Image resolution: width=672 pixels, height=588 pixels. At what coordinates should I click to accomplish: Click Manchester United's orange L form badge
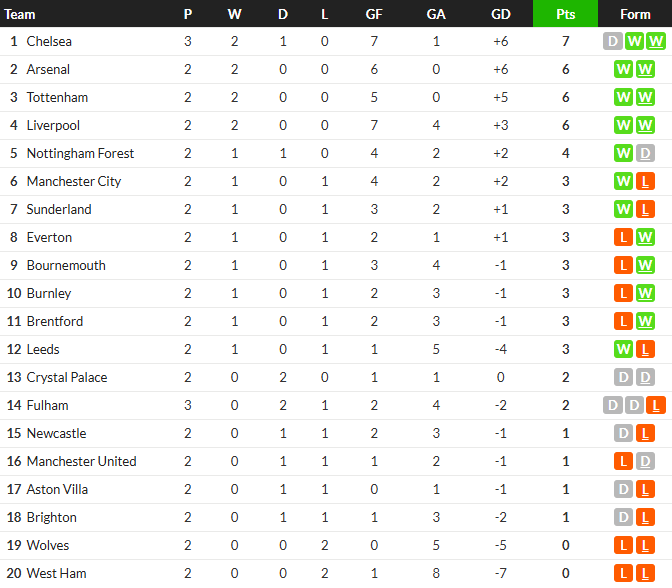coord(624,462)
